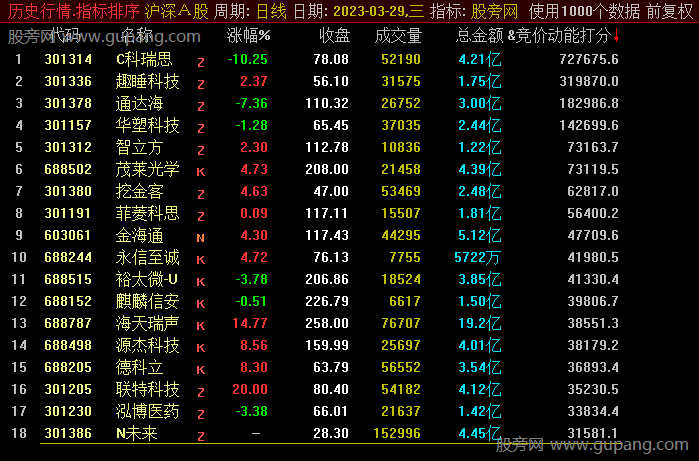Select stock name 华塑科技
Image resolution: width=699 pixels, height=461 pixels.
click(148, 125)
